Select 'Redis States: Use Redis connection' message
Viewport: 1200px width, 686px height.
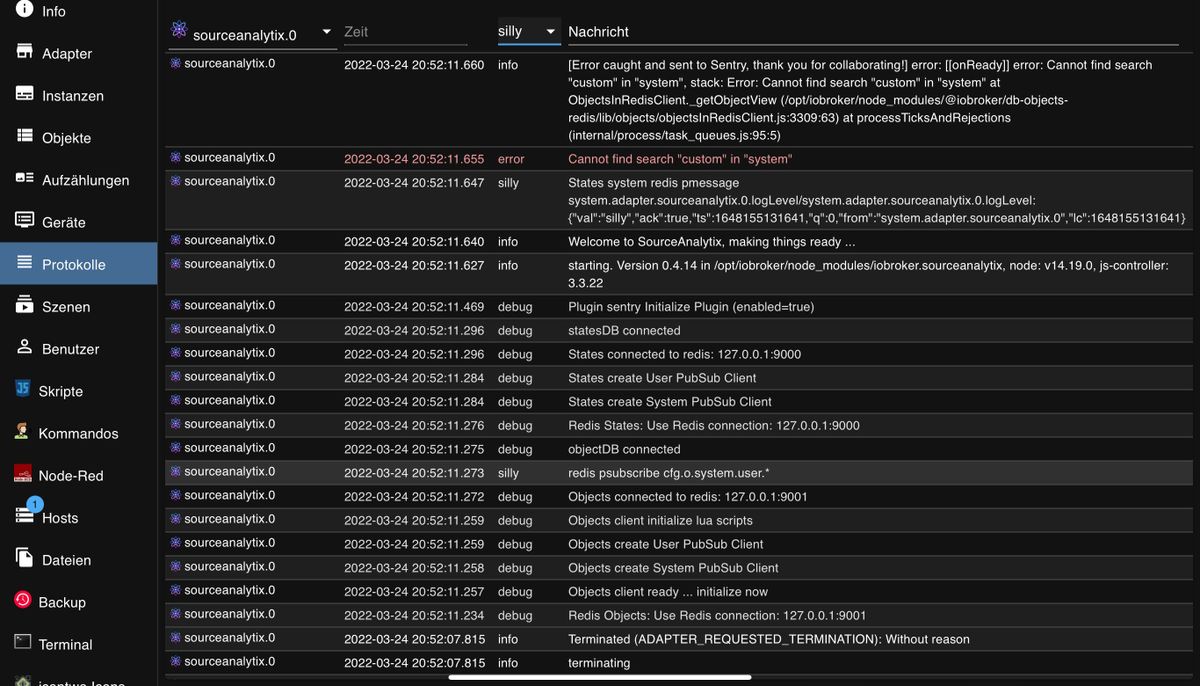click(x=714, y=426)
